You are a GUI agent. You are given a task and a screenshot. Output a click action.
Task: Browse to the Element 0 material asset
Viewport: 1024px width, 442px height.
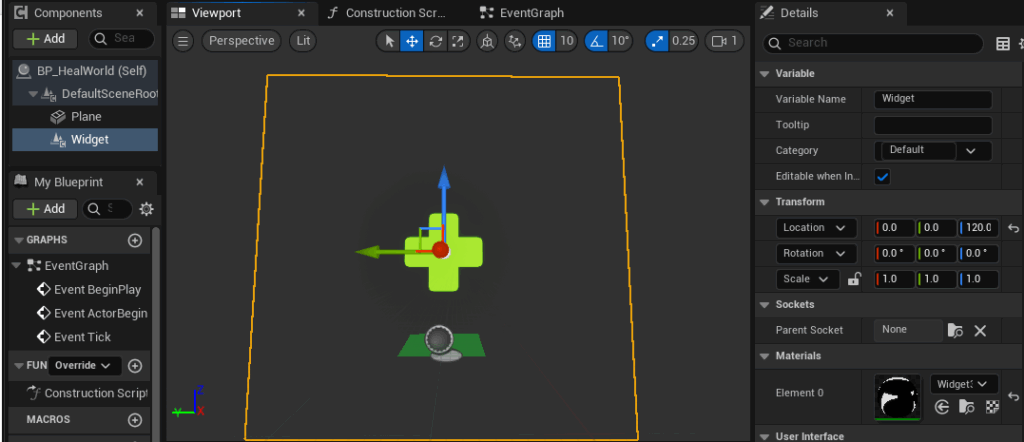coord(967,407)
